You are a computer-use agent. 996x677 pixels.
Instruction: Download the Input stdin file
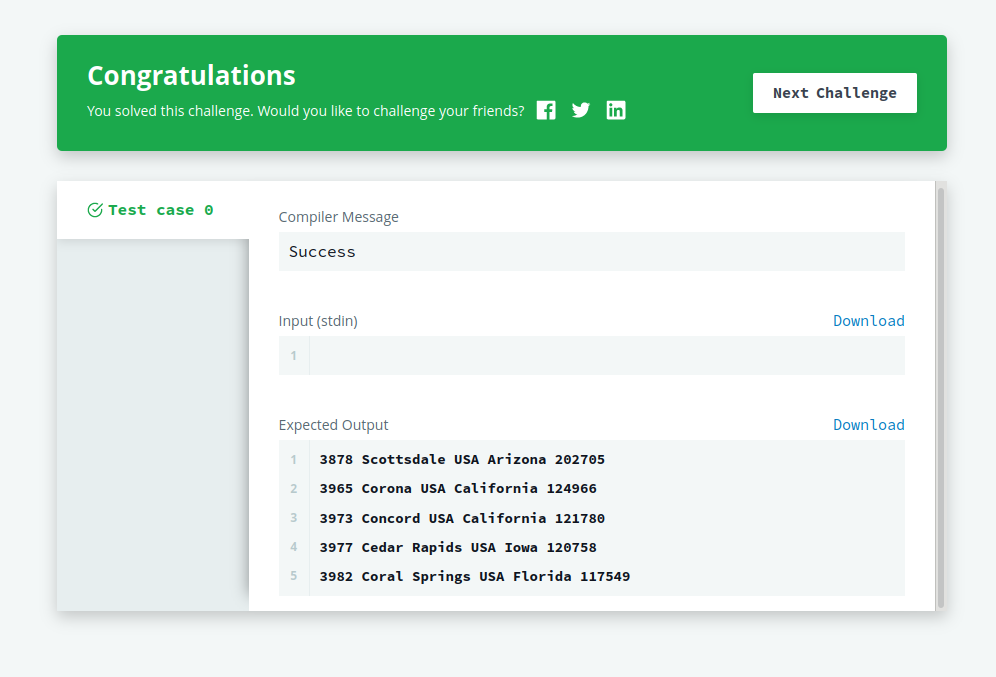coord(868,320)
